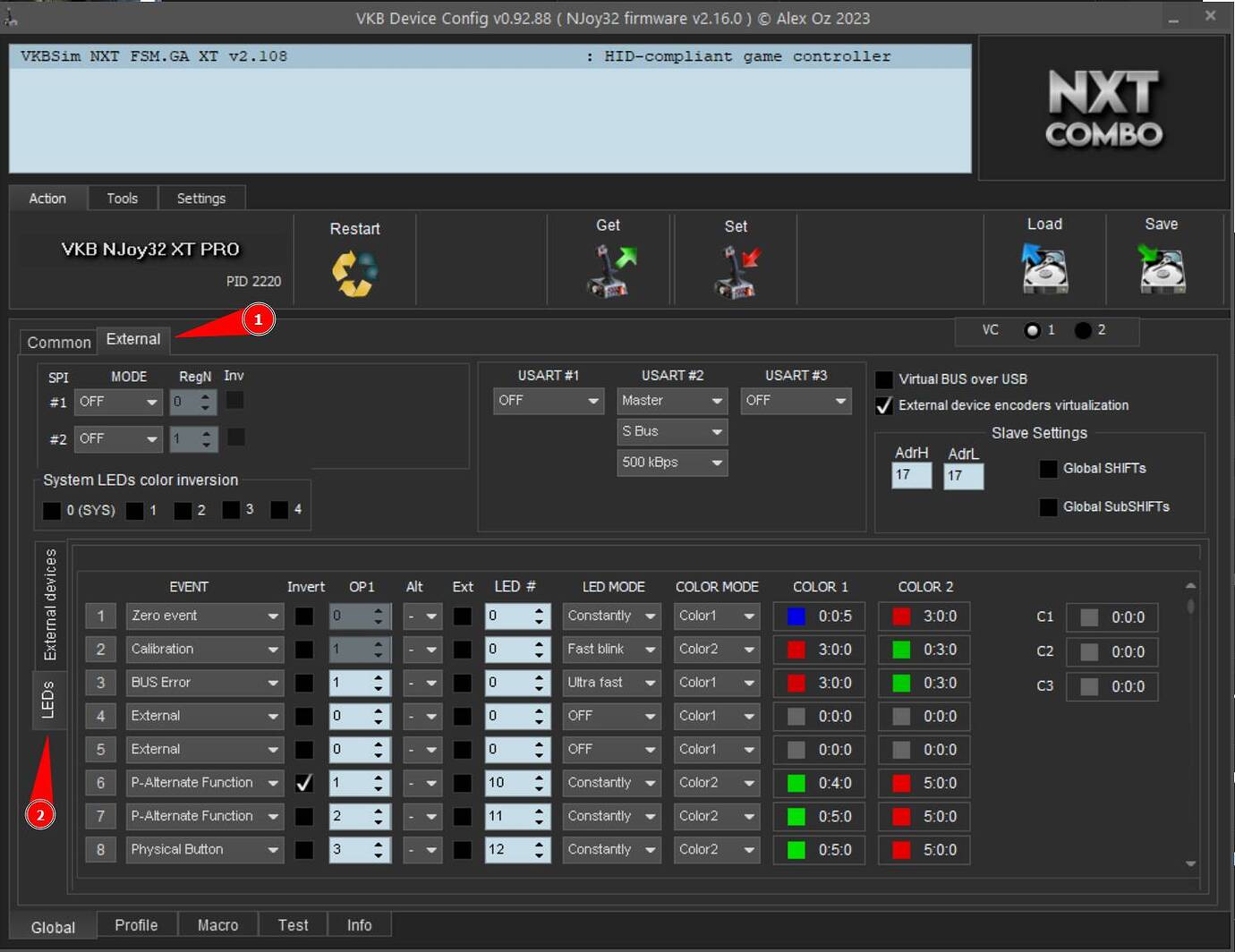Toggle Invert on the P-Alternate Function row 6

304,782
